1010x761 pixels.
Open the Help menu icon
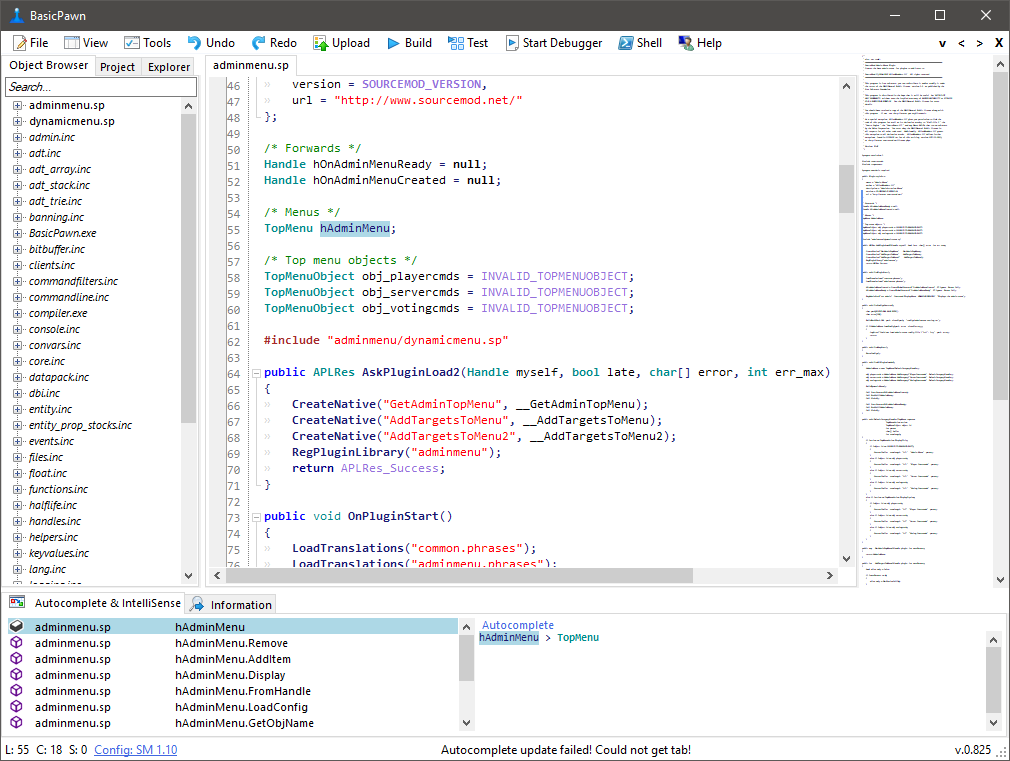click(685, 43)
